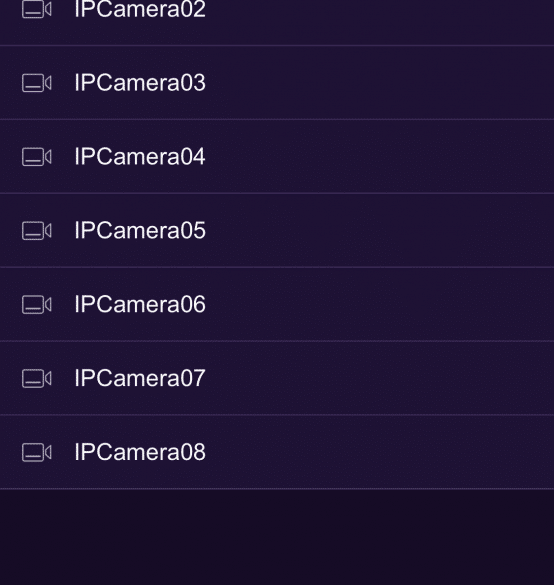Activate the IPCamera08 list row

277,452
